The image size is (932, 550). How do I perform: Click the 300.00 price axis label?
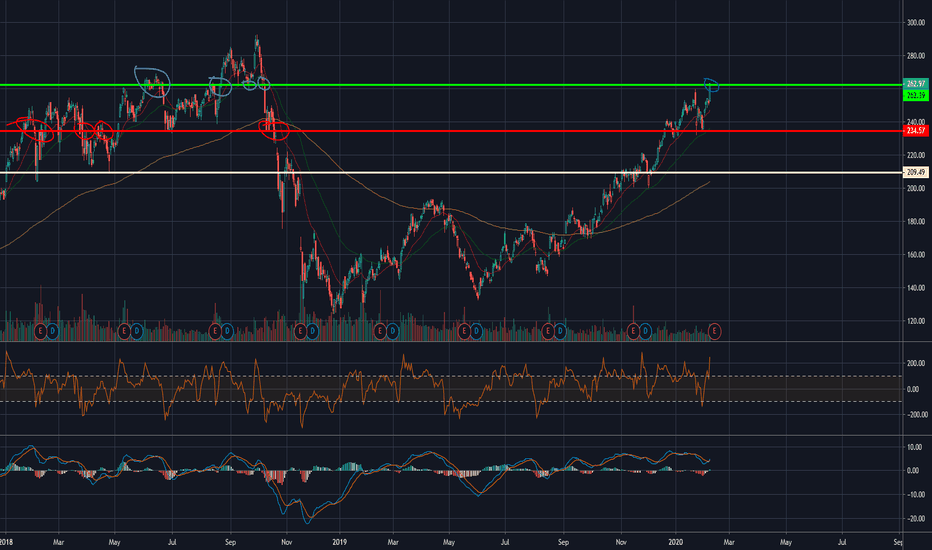915,23
